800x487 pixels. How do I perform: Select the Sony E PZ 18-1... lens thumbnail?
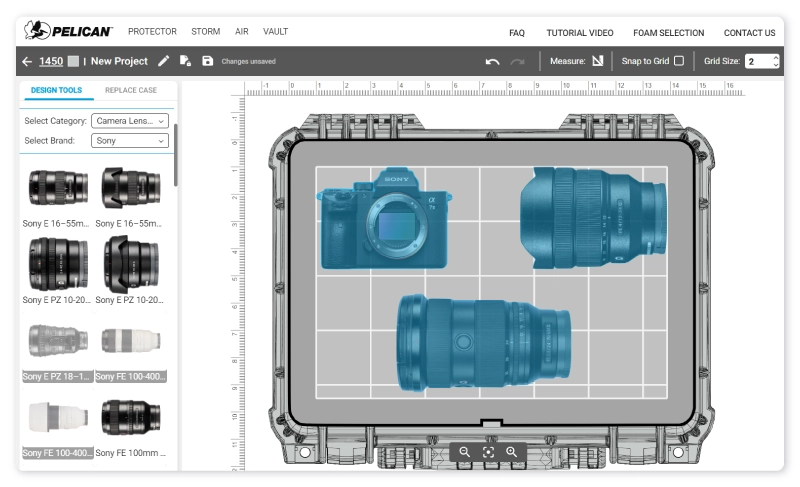tap(57, 341)
